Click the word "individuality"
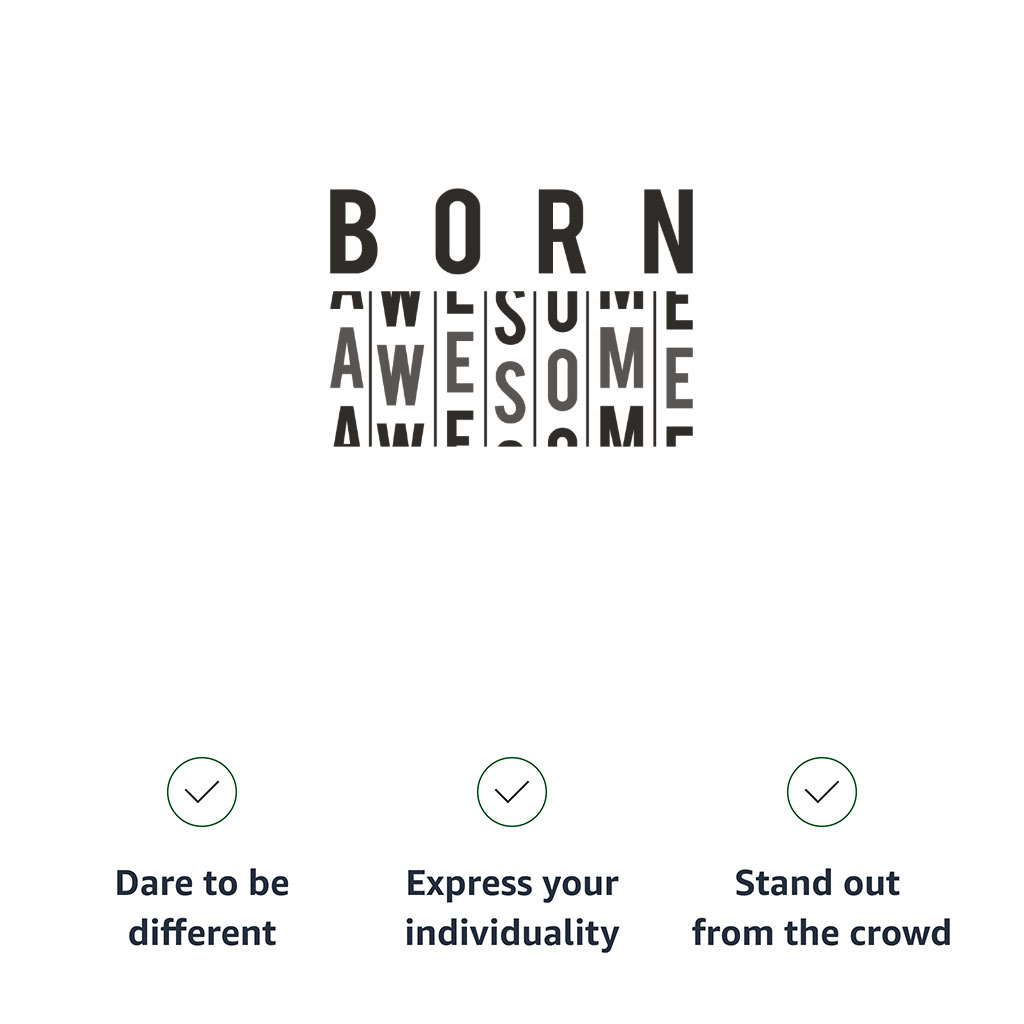 point(512,933)
